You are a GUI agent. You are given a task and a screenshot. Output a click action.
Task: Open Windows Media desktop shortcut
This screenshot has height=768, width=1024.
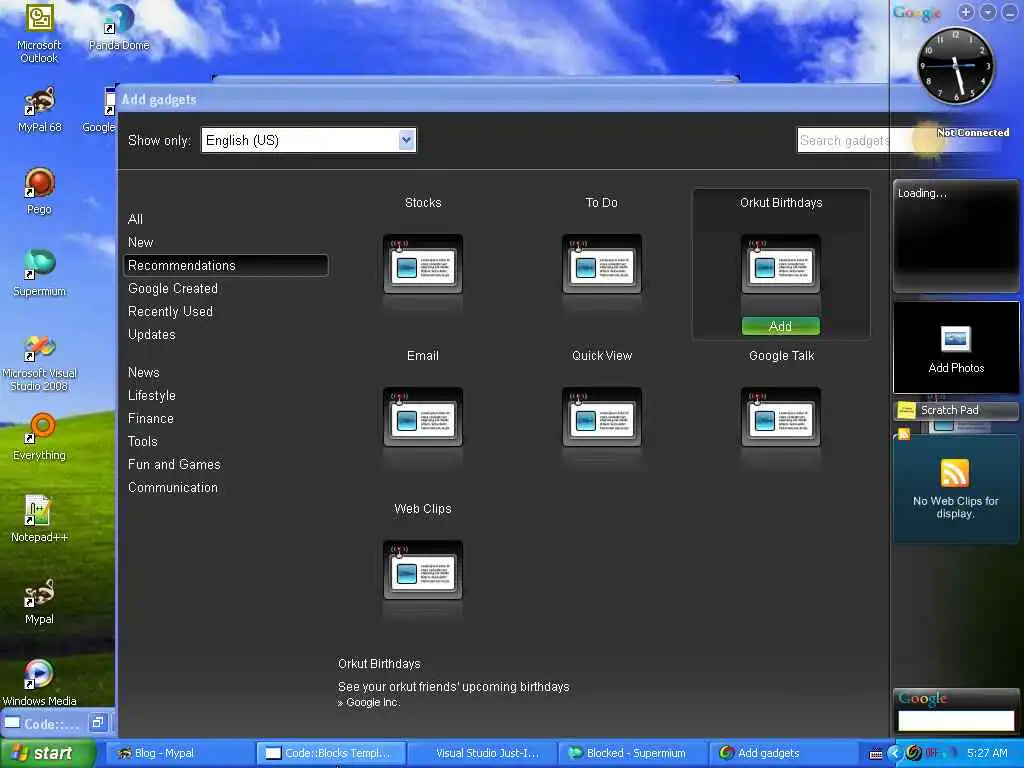(x=39, y=683)
